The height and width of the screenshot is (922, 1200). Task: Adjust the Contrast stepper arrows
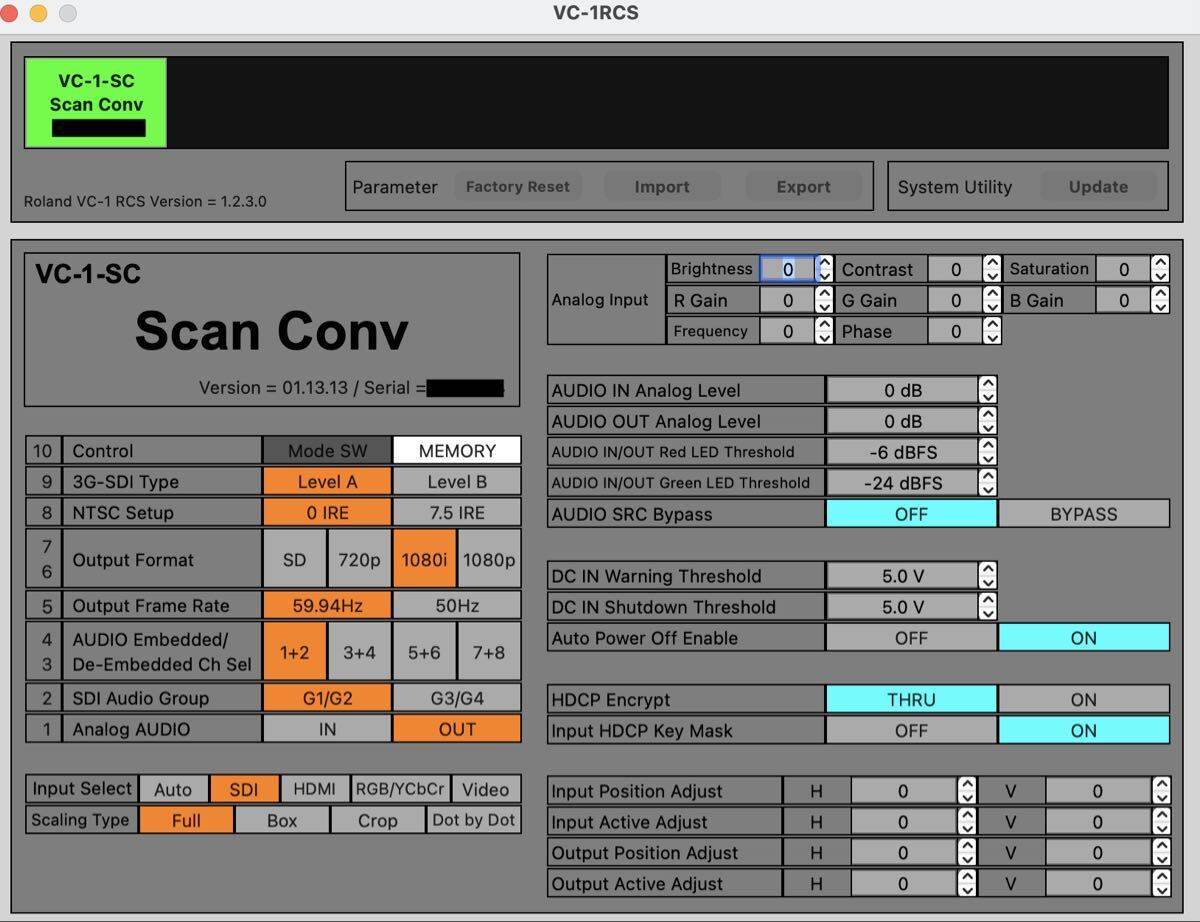coord(992,269)
